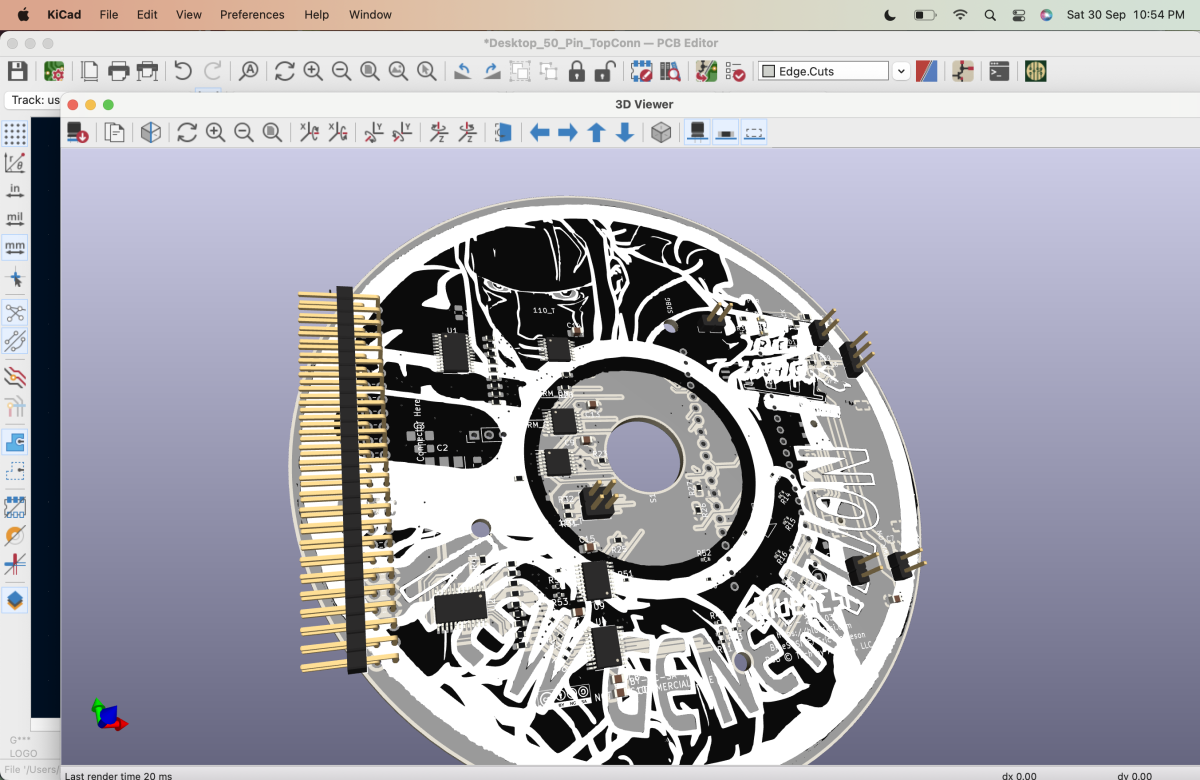This screenshot has height=780, width=1200.
Task: Open macOS Control Center
Action: 1019,15
